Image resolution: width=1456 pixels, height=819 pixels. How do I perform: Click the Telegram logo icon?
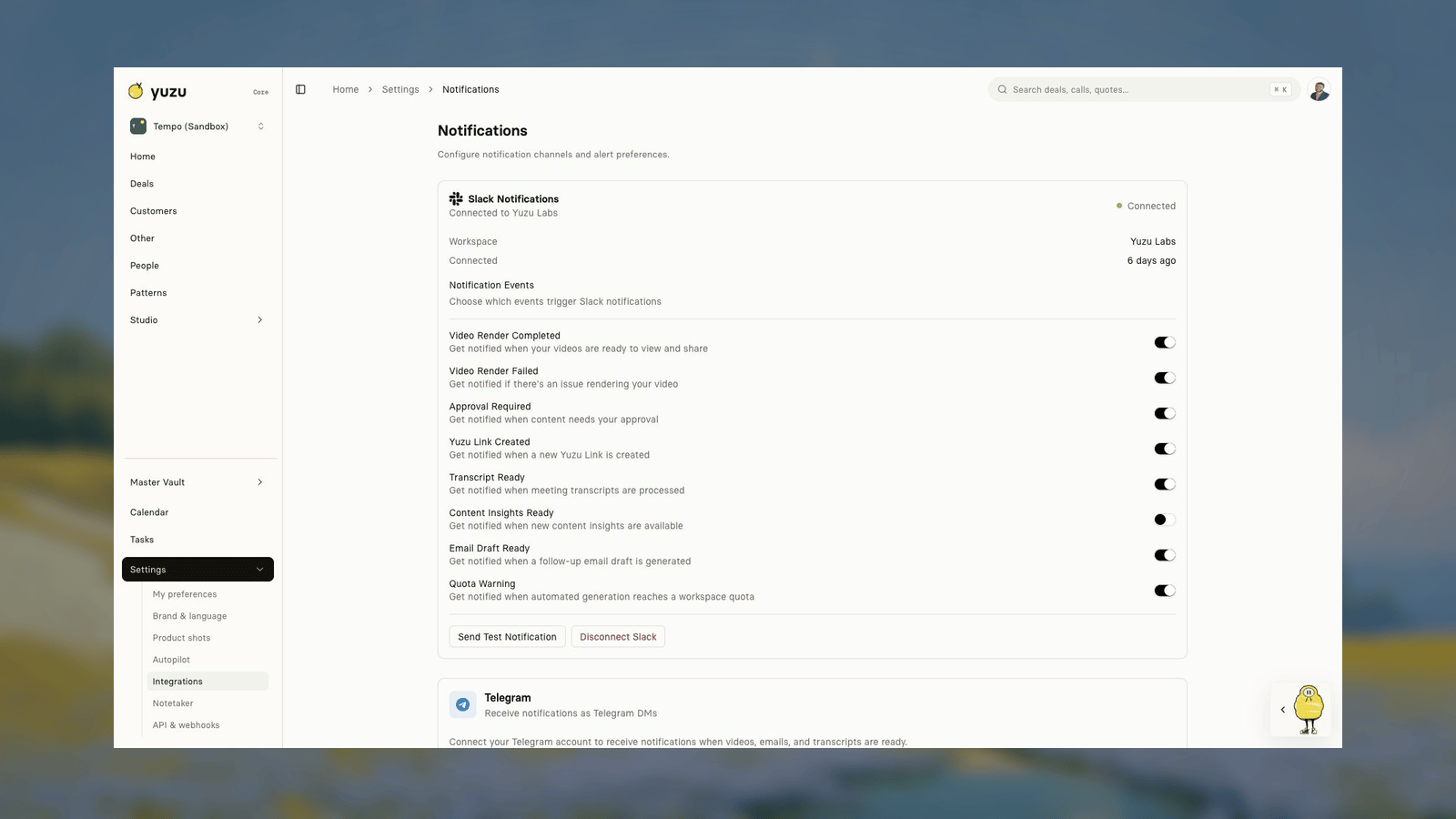pyautogui.click(x=462, y=704)
